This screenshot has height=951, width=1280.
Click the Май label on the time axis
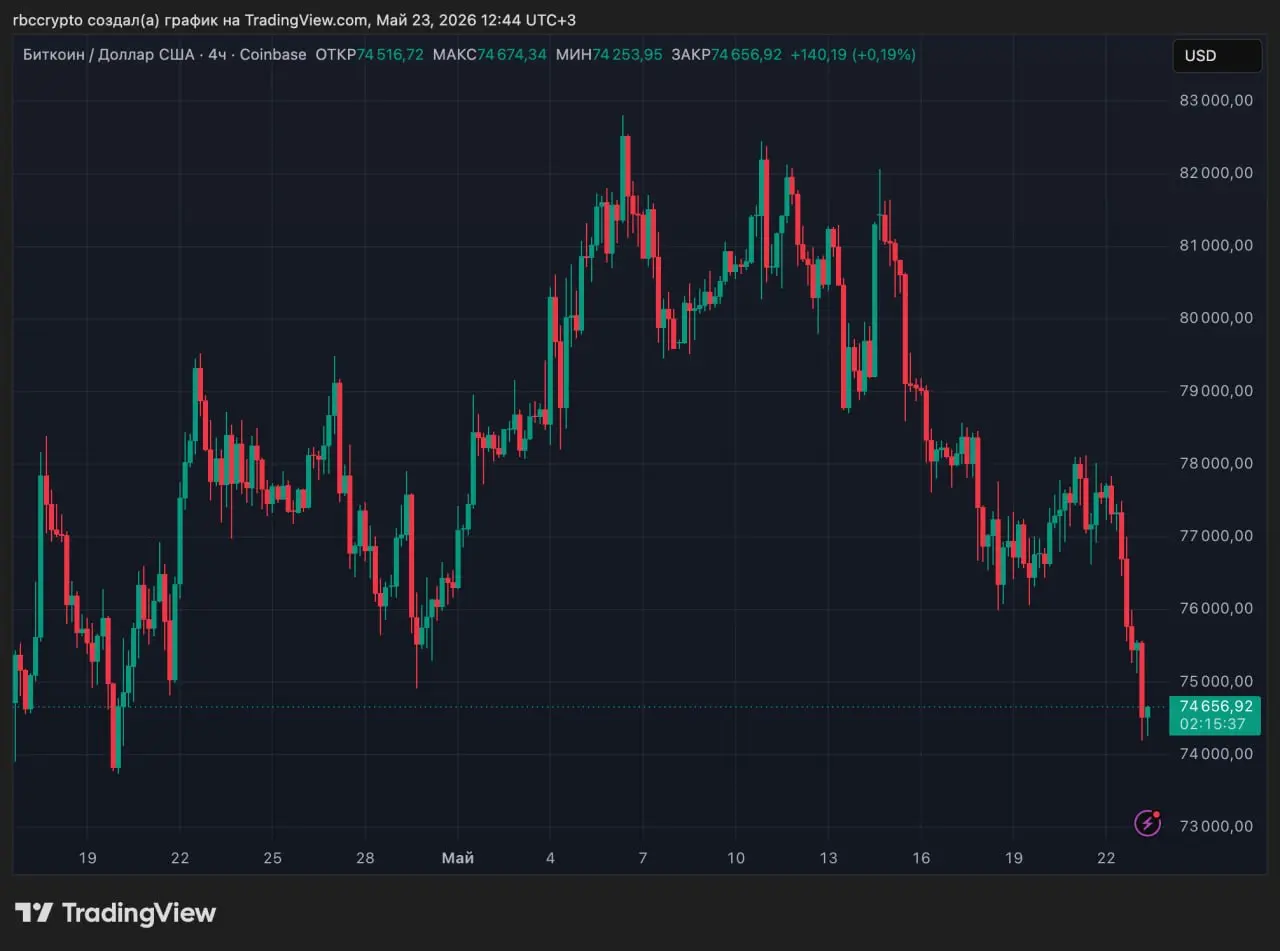[458, 858]
